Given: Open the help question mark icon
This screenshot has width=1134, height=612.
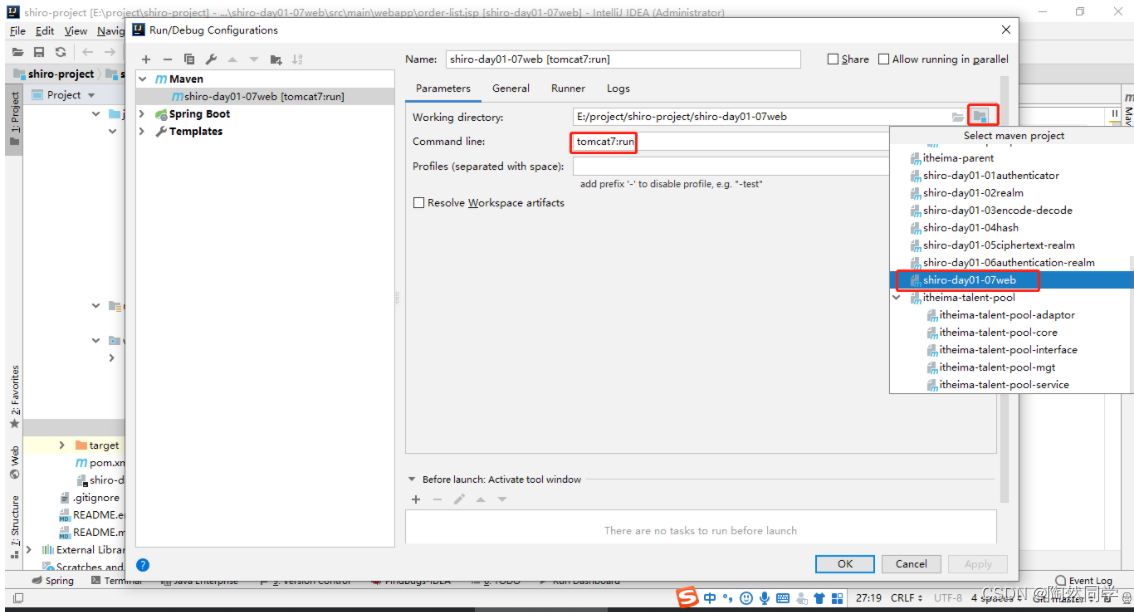Looking at the screenshot, I should tap(143, 565).
